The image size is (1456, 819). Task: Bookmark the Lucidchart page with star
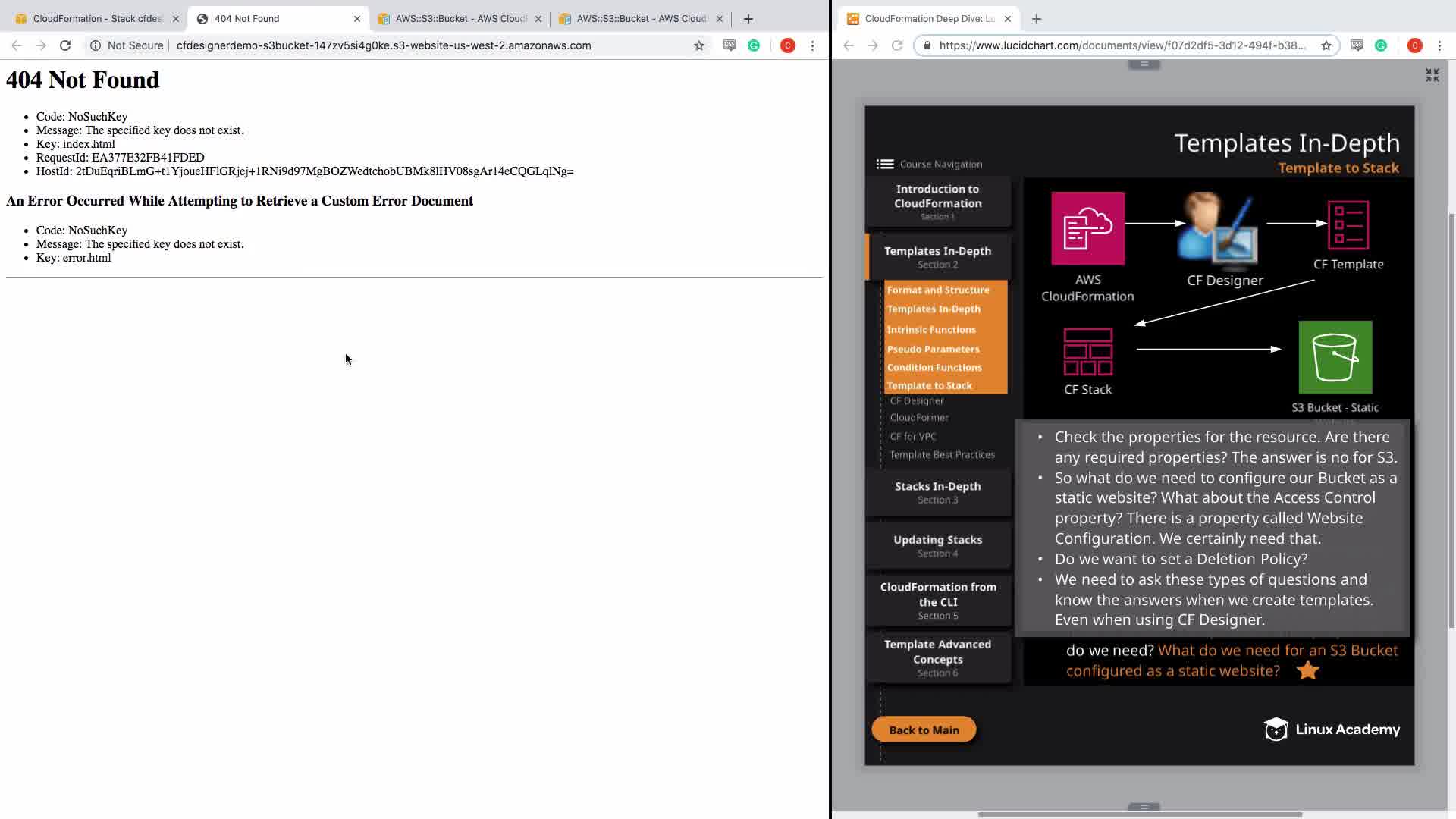1326,45
